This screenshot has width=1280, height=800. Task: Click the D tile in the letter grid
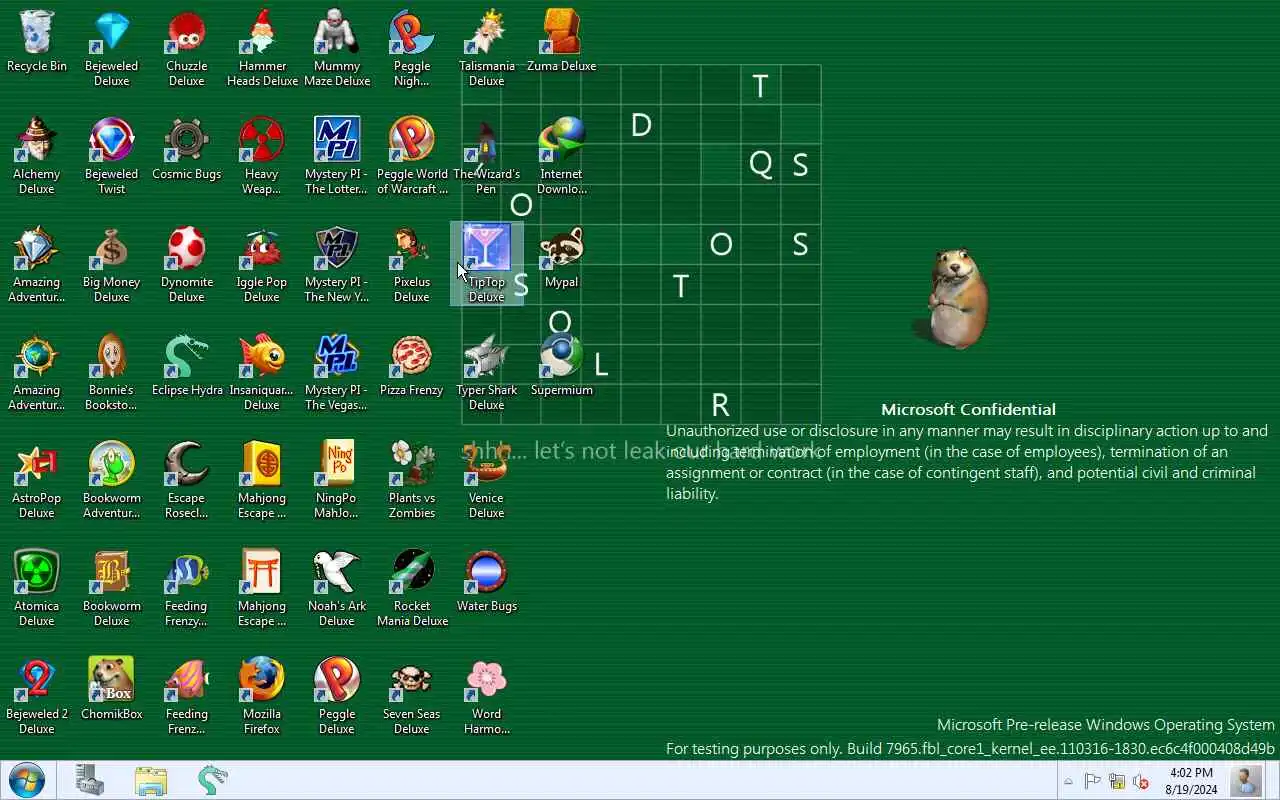pyautogui.click(x=641, y=125)
